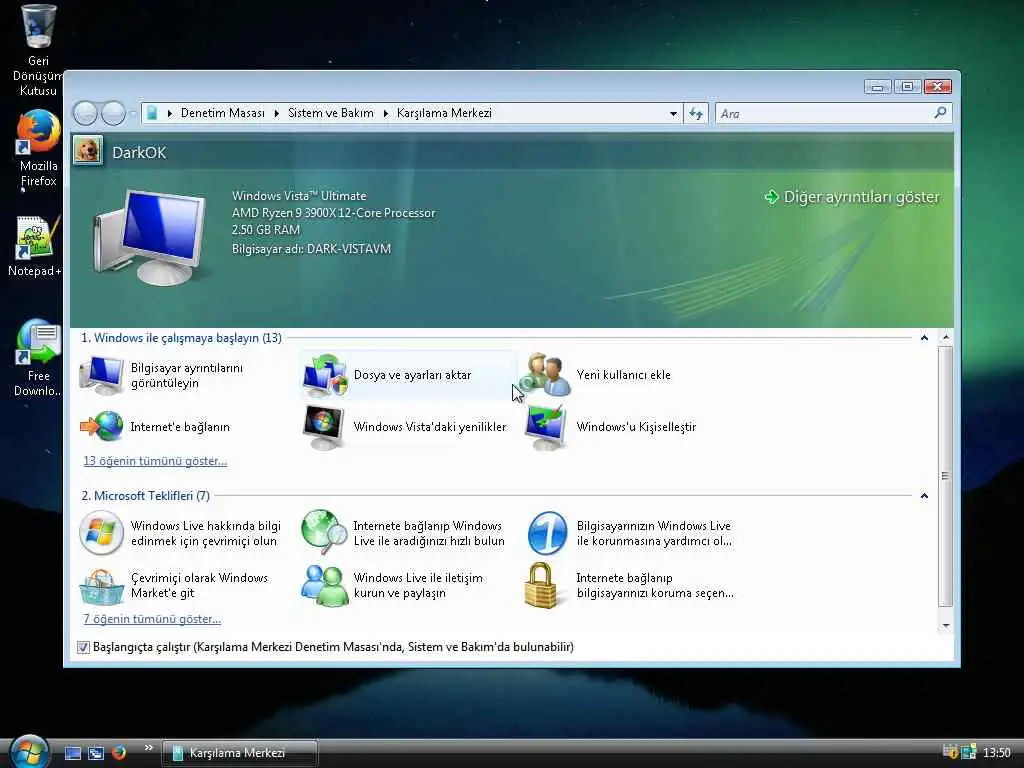Expand the arrow after Denetim Masası breadcrumb

(276, 114)
